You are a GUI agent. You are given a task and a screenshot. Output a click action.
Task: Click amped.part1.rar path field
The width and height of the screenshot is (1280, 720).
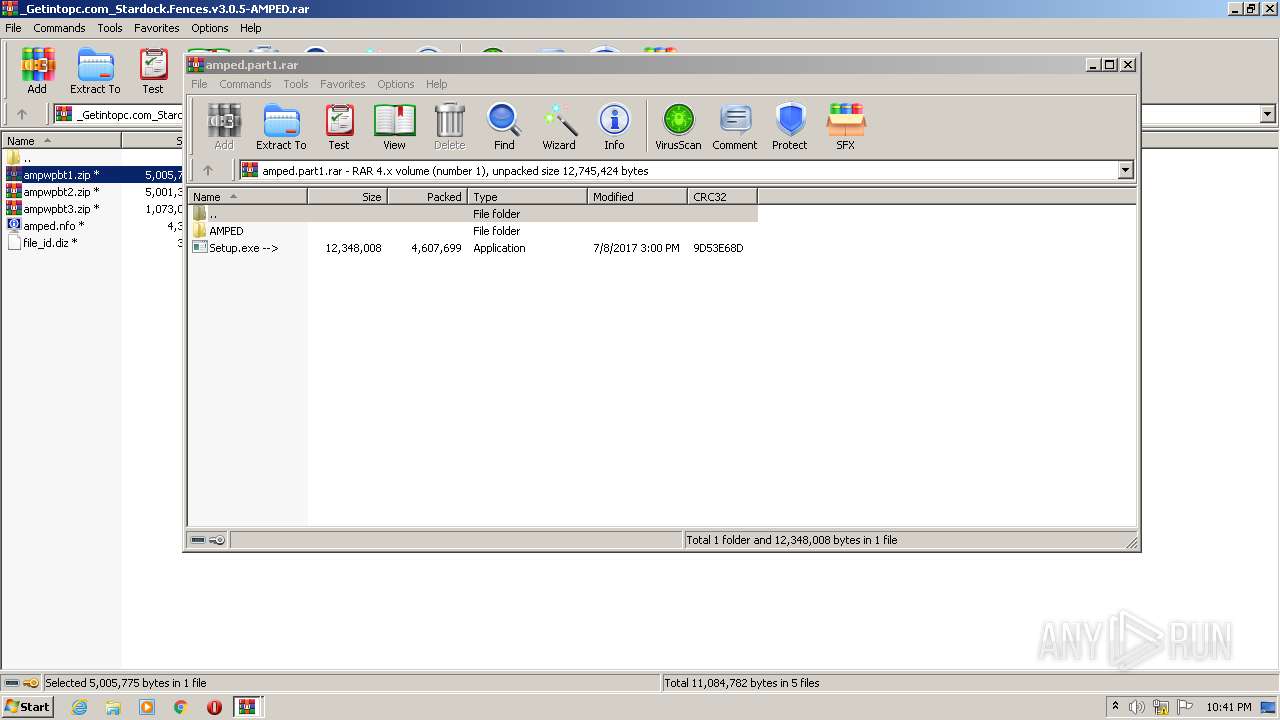pyautogui.click(x=678, y=171)
